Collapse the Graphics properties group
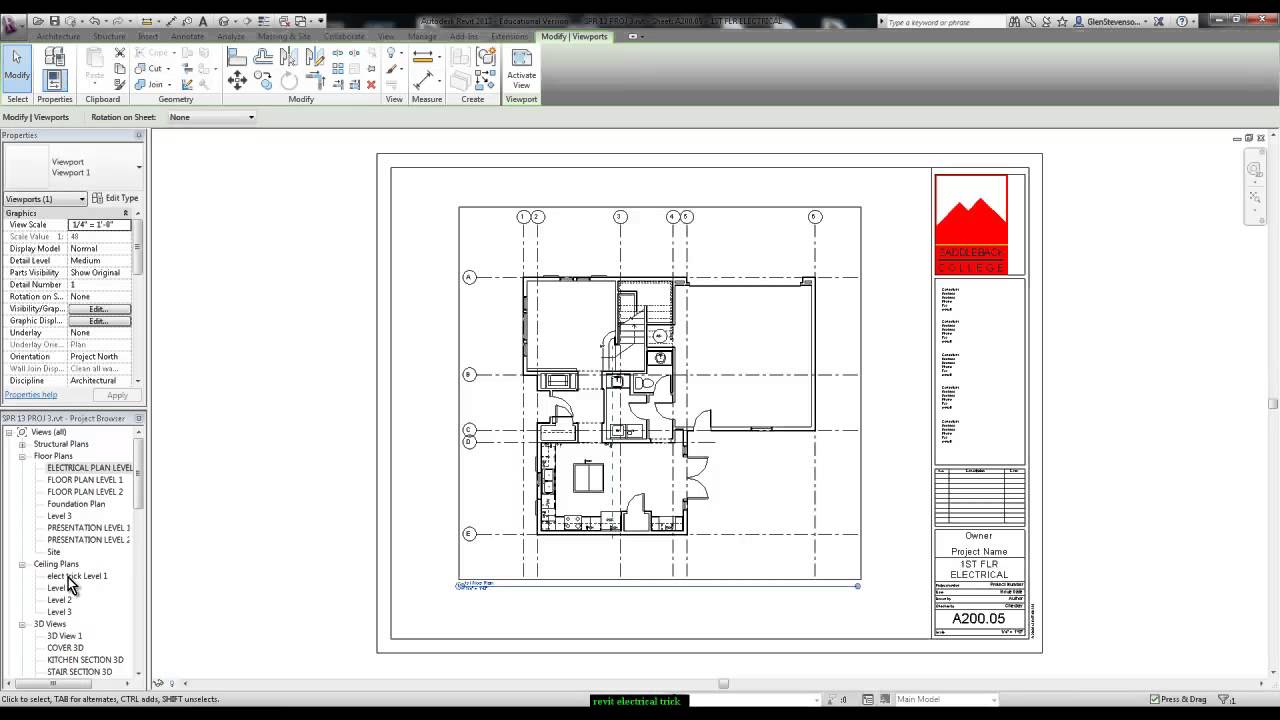 pos(126,213)
